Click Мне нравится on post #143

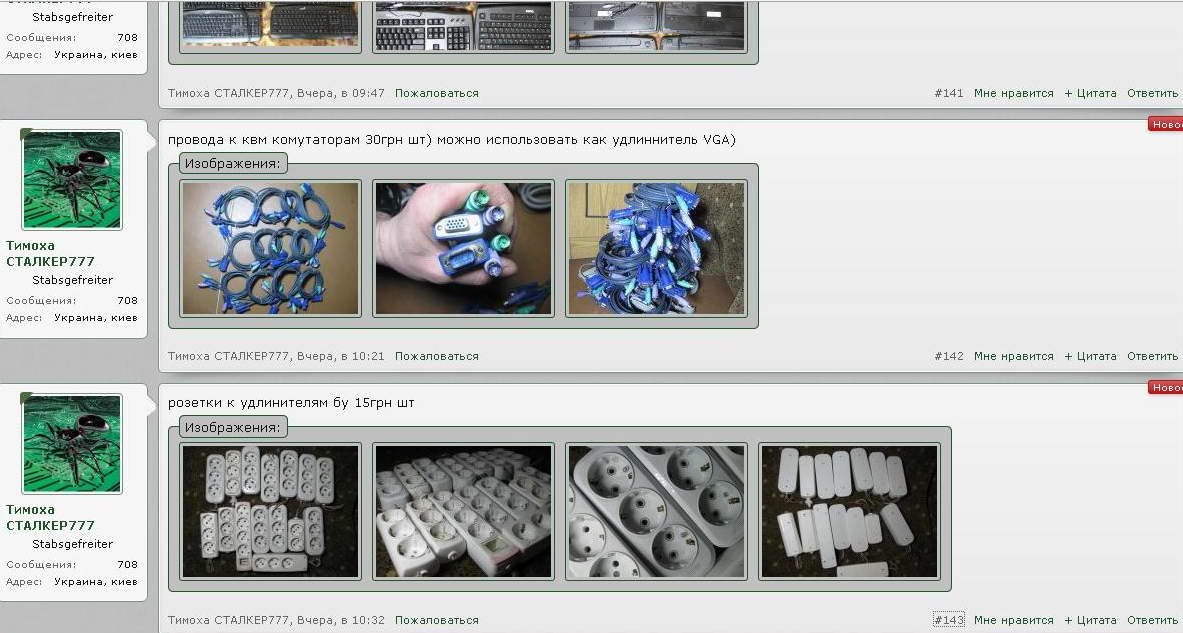pyautogui.click(x=1013, y=620)
